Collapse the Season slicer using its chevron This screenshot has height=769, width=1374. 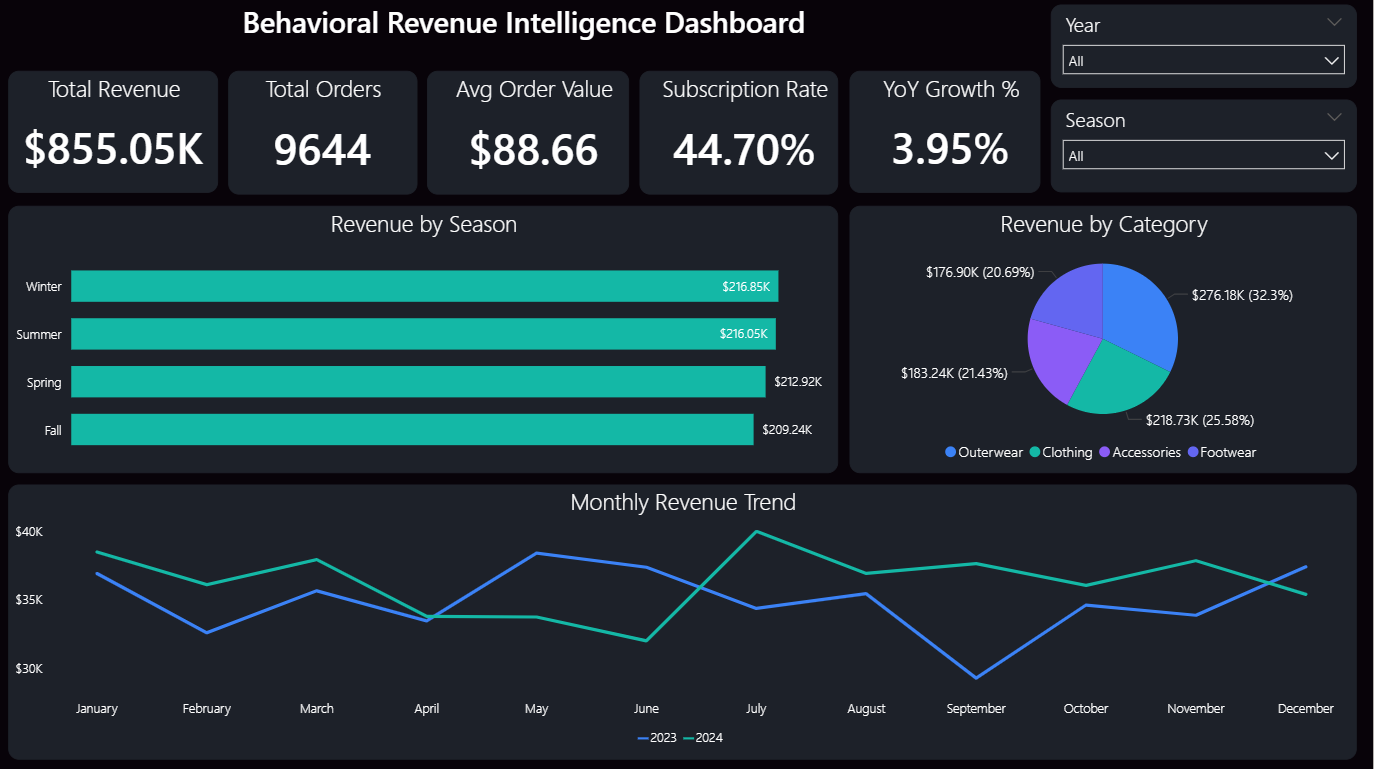1334,117
